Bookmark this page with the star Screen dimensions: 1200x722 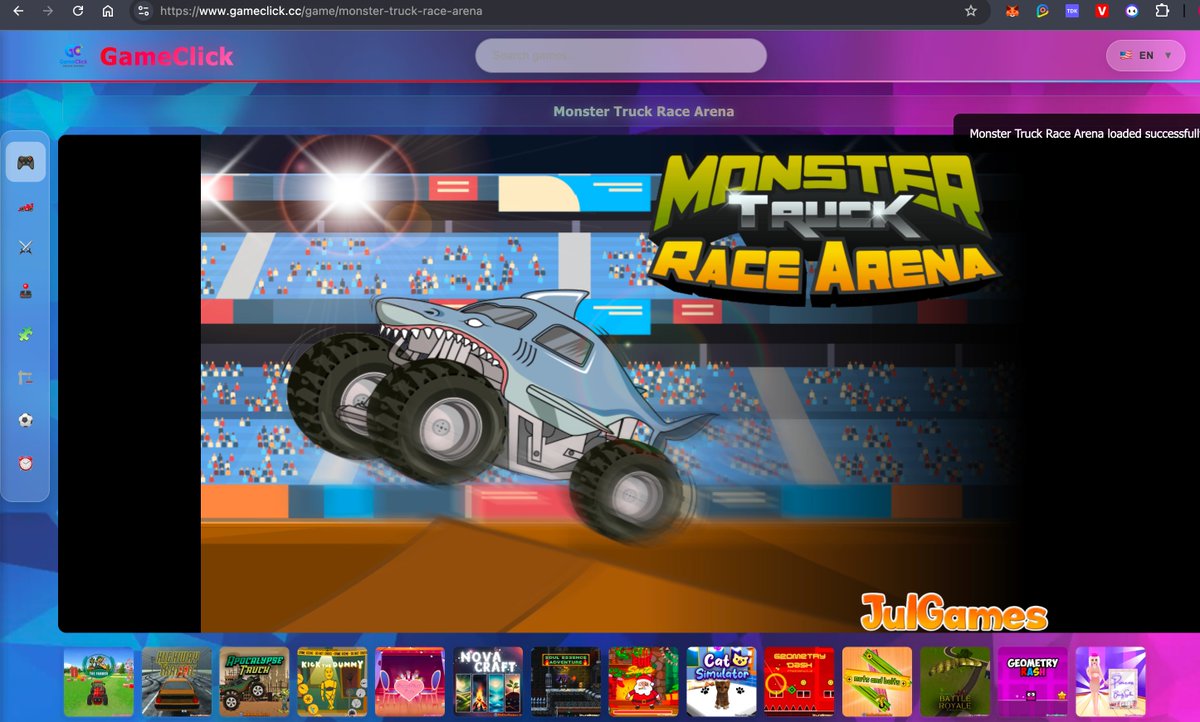click(x=971, y=11)
